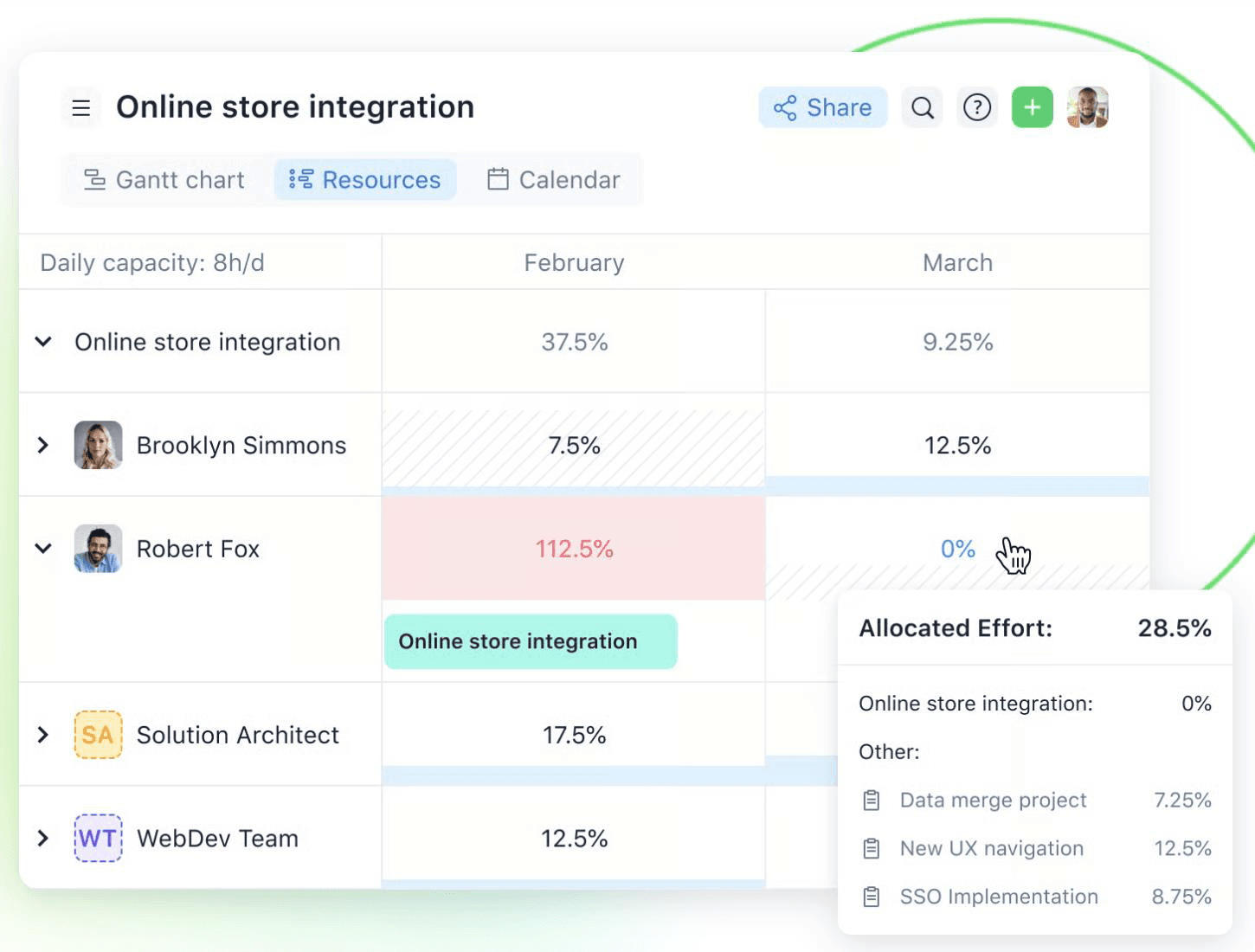
Task: Click Robert Fox's profile photo
Action: 98,549
